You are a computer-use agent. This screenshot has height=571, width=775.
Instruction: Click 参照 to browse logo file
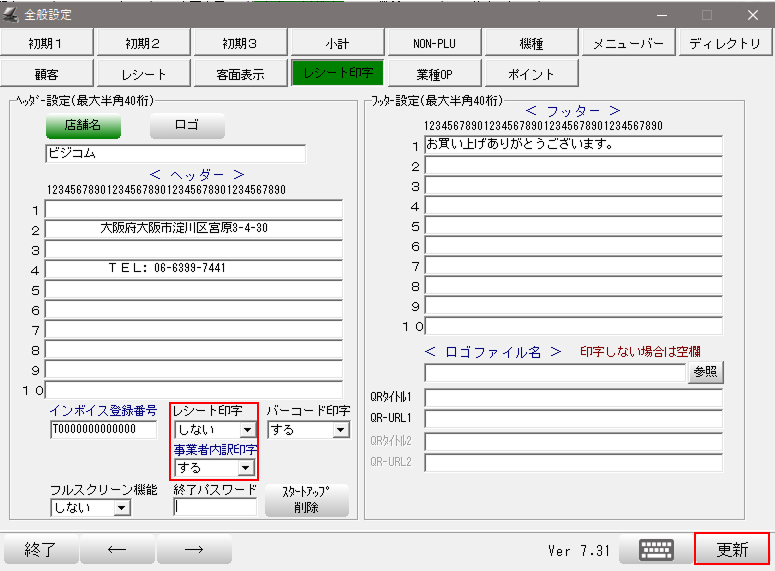(x=705, y=373)
